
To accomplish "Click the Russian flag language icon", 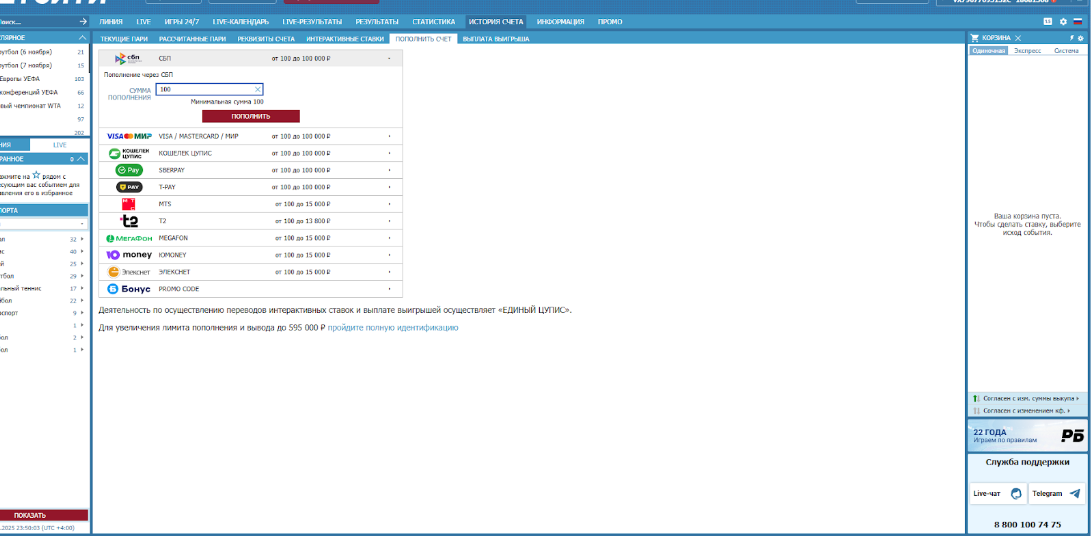I will click(1076, 21).
